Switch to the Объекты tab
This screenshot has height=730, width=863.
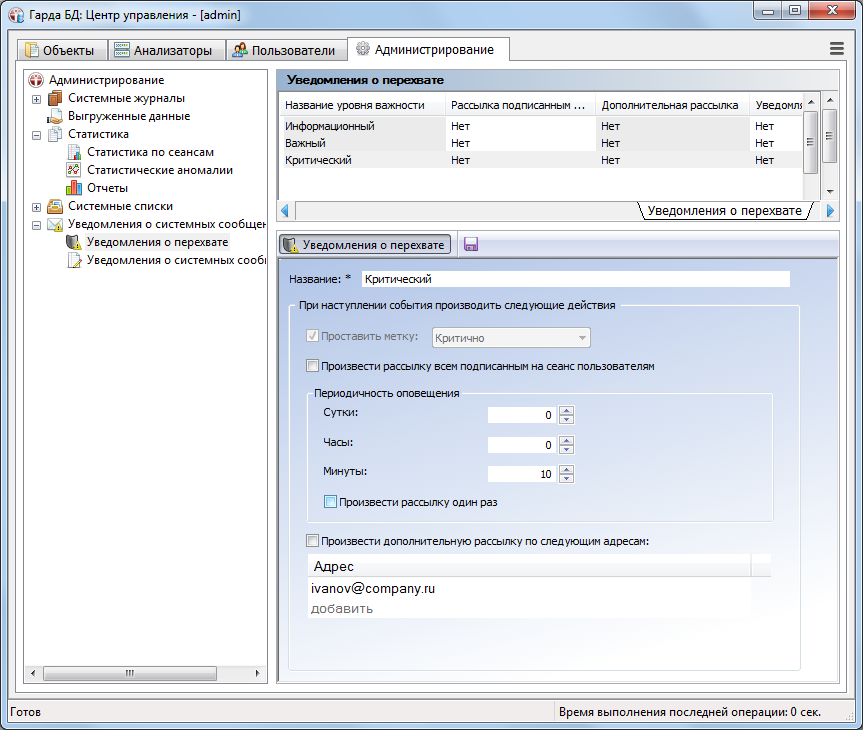[62, 50]
